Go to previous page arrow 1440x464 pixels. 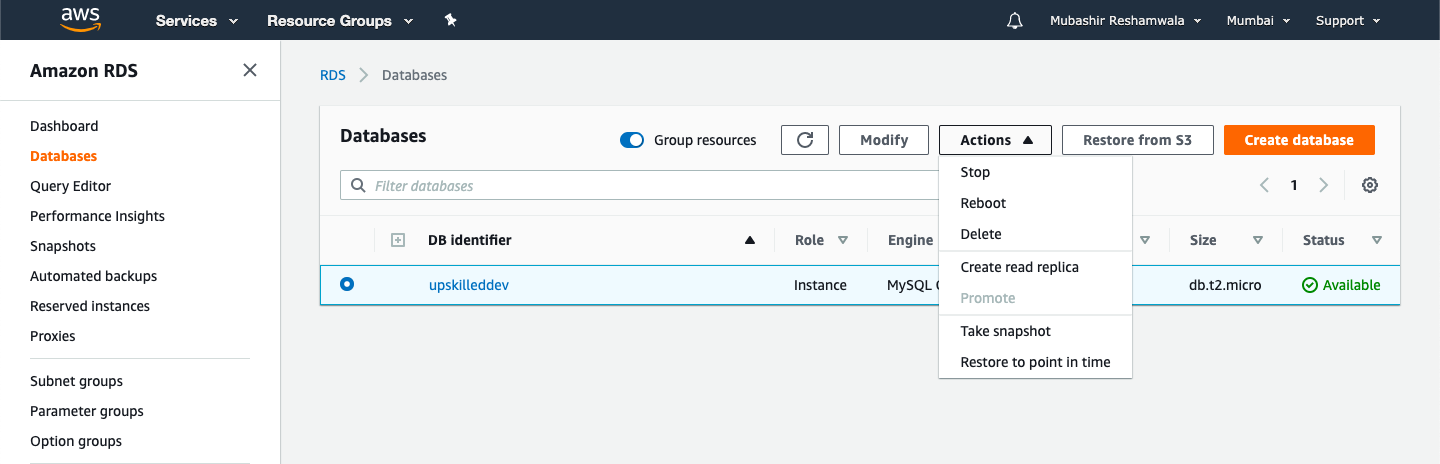(x=1264, y=185)
